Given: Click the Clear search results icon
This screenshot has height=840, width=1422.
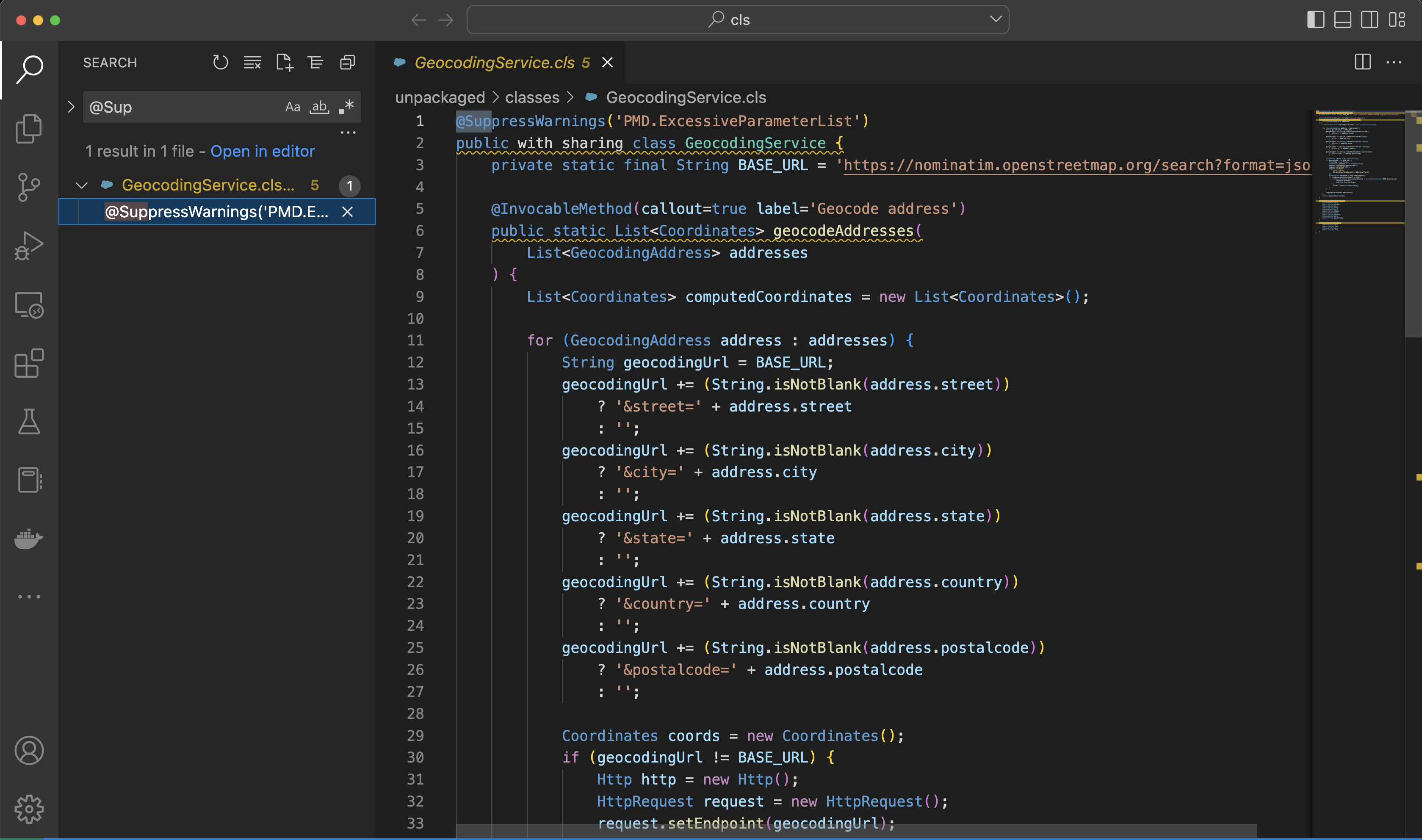Looking at the screenshot, I should click(x=252, y=62).
